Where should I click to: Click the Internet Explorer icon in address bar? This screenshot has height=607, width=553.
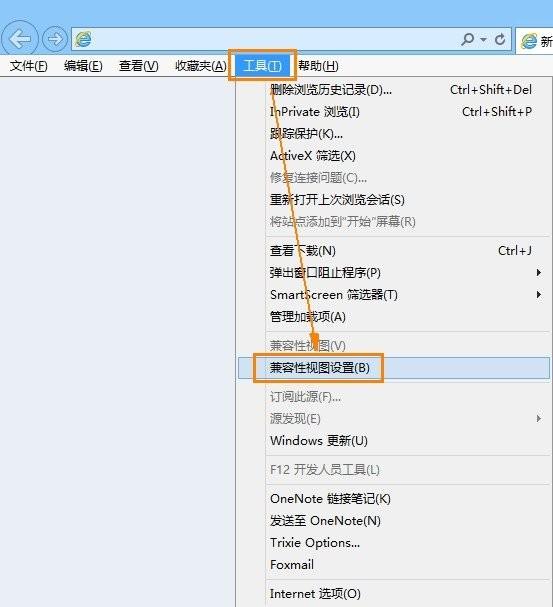[x=84, y=39]
